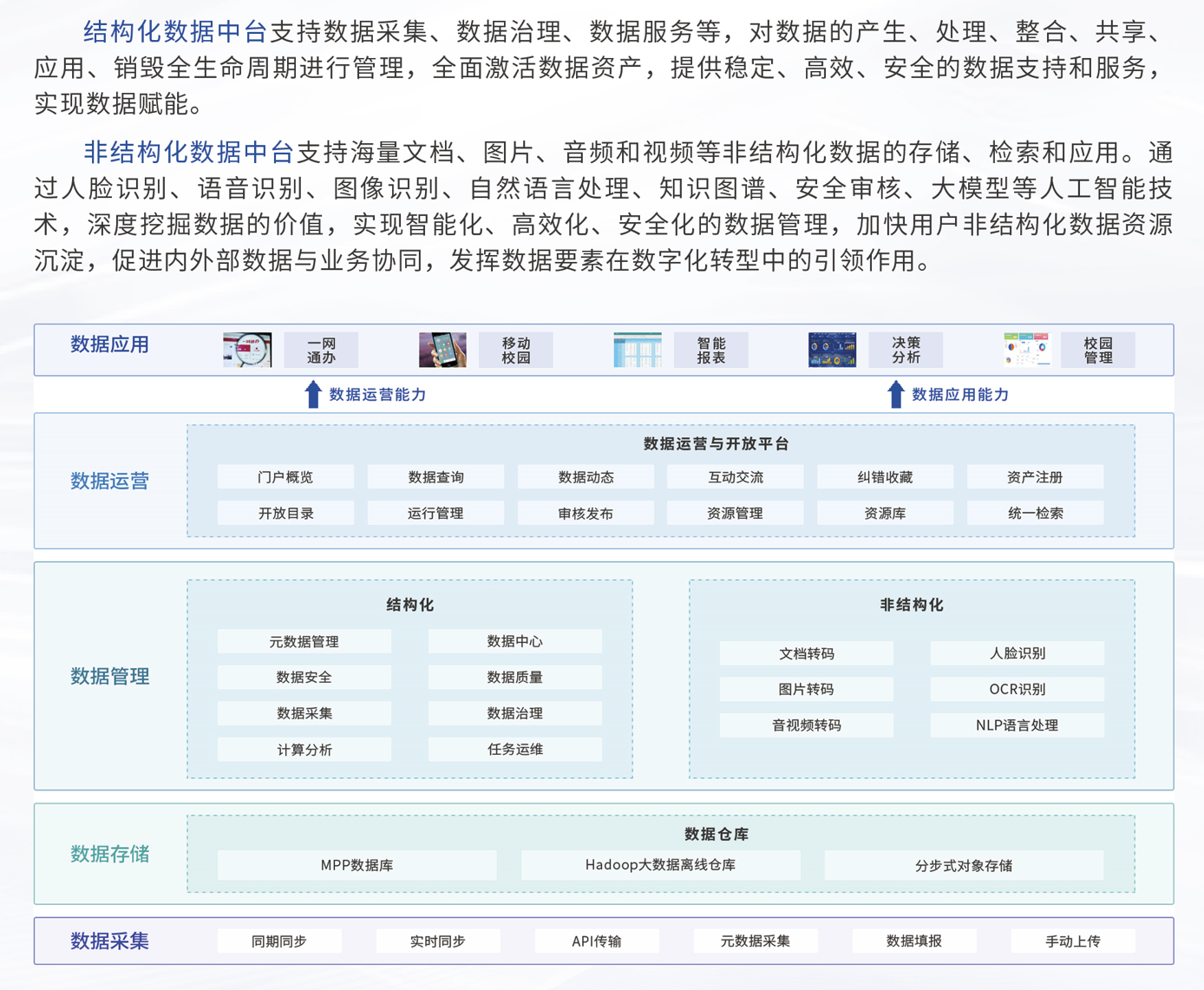Image resolution: width=1204 pixels, height=990 pixels.
Task: Select the 运行管理 box
Action: [435, 513]
